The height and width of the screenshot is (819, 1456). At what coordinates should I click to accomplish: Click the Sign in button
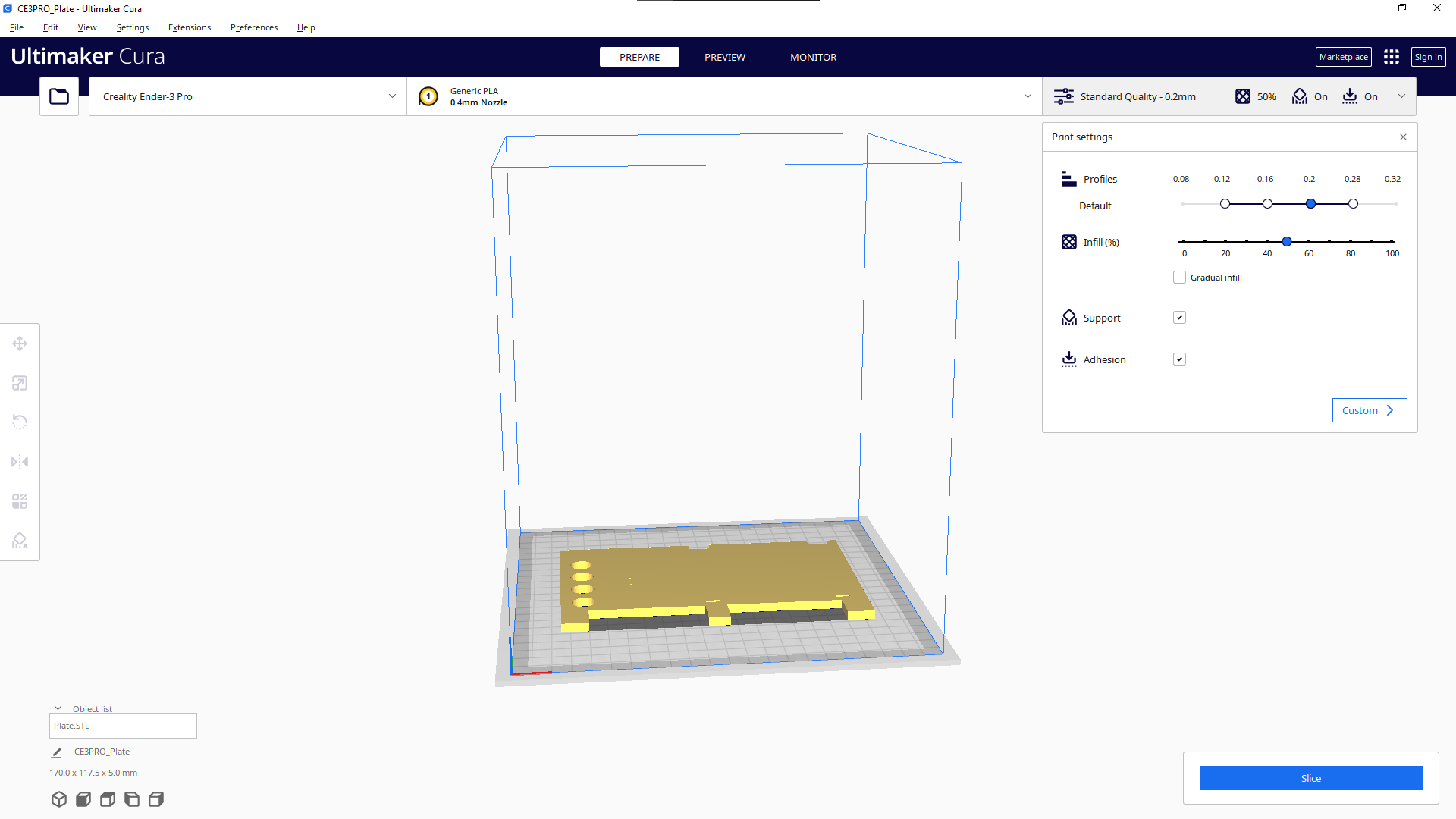point(1428,57)
